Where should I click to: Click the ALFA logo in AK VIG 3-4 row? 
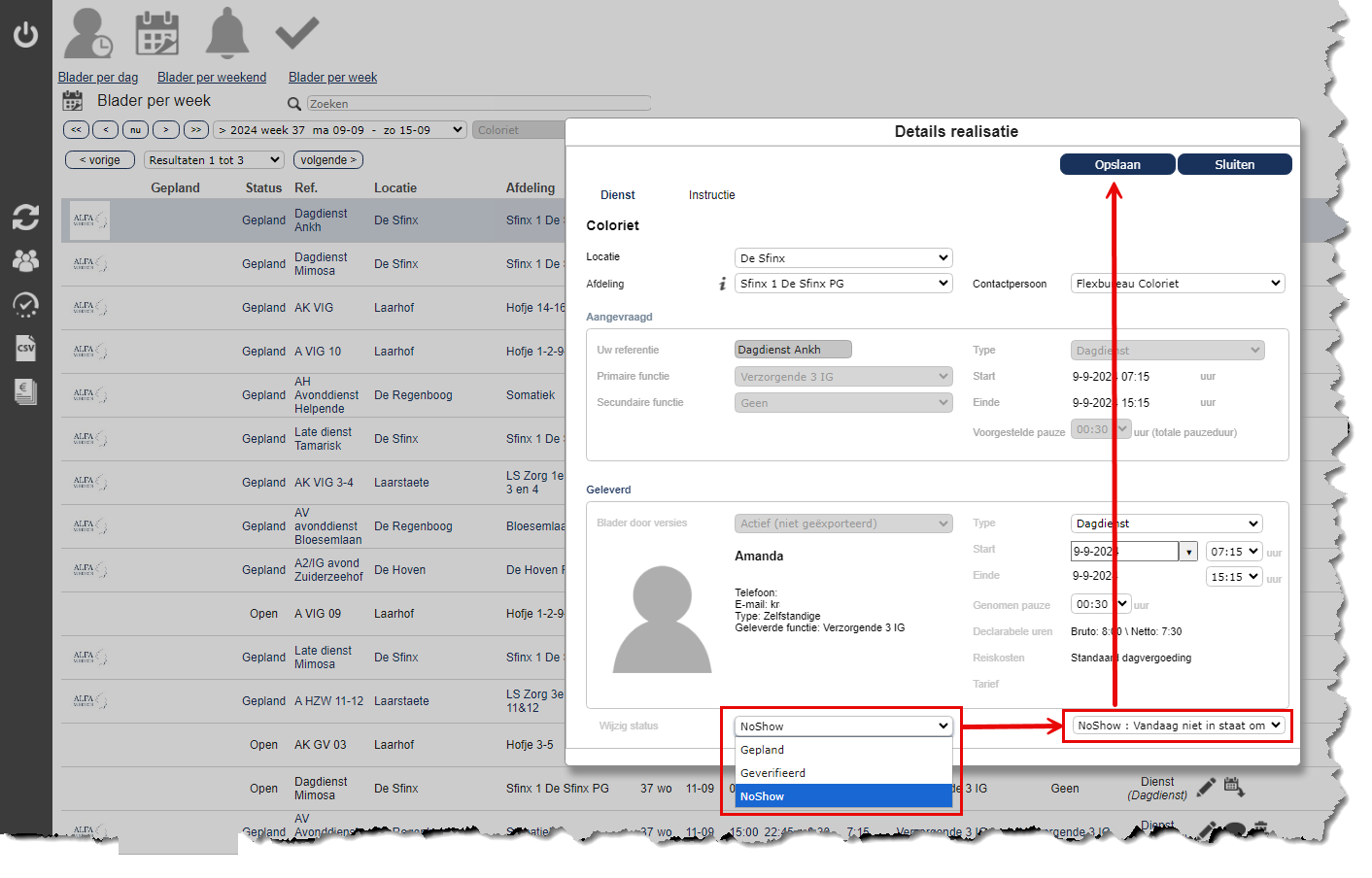click(x=90, y=483)
